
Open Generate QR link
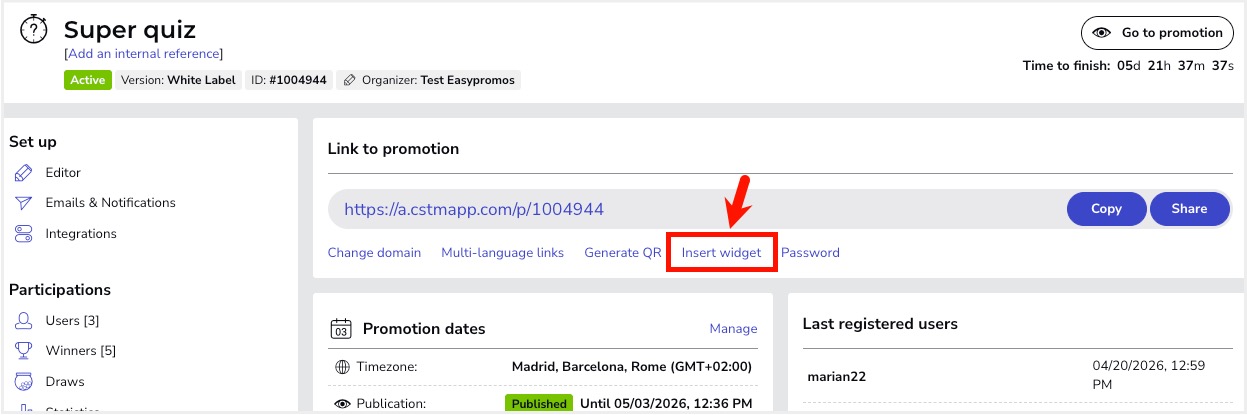(x=622, y=253)
